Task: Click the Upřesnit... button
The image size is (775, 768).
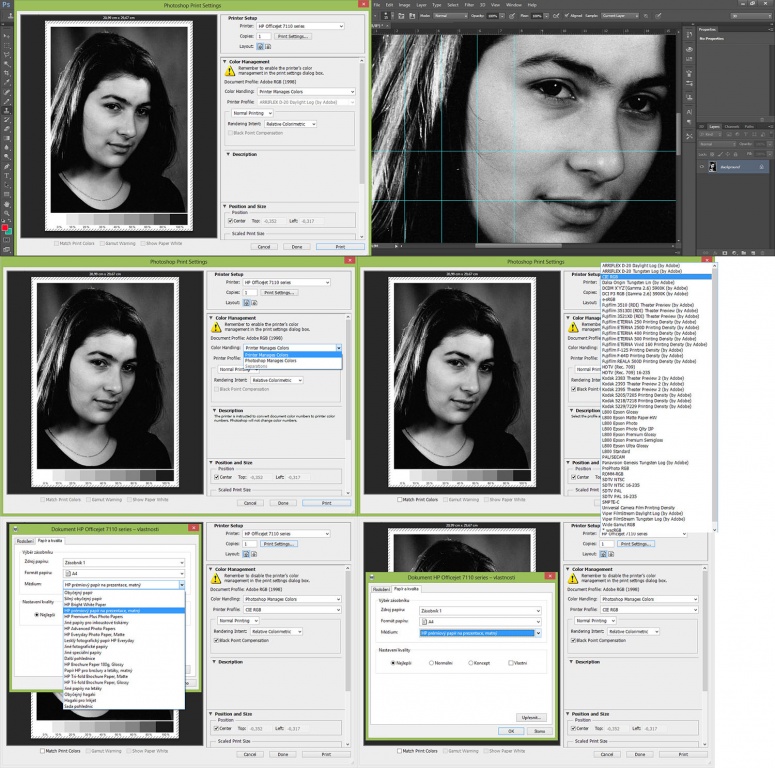Action: click(531, 718)
